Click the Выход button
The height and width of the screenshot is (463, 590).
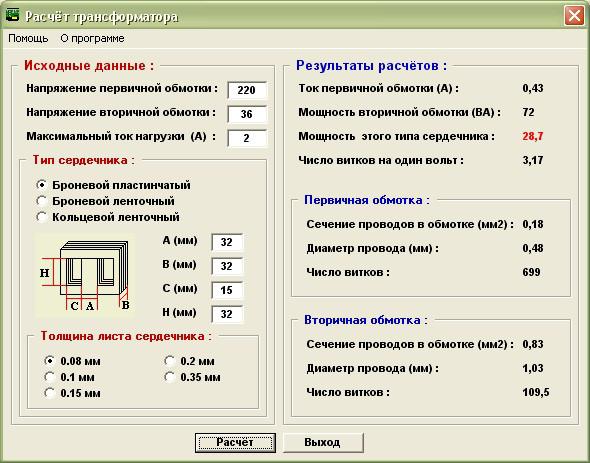pyautogui.click(x=323, y=443)
